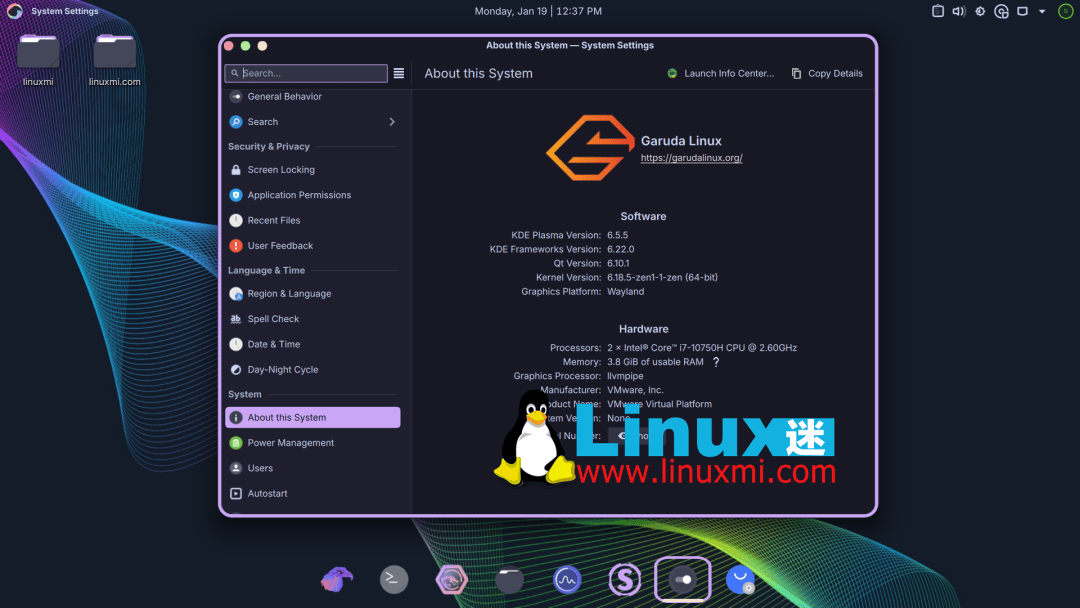Open the wired network tray icon

click(x=1023, y=11)
